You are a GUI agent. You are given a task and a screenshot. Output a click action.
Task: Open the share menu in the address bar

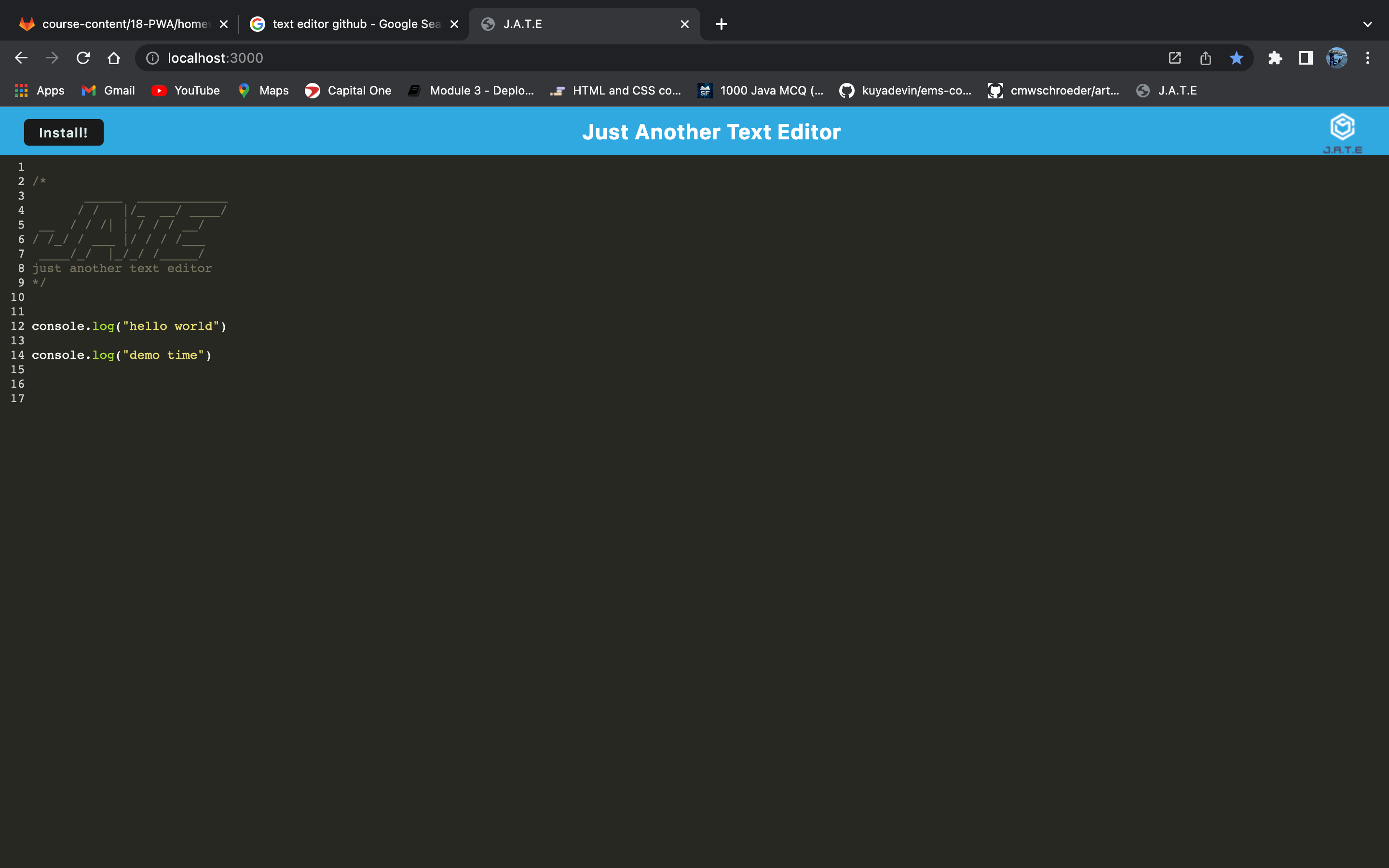(x=1205, y=57)
